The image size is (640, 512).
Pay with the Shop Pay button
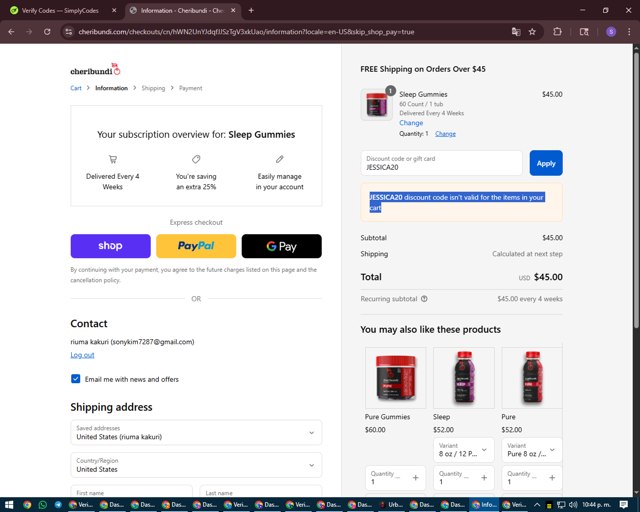click(x=110, y=246)
